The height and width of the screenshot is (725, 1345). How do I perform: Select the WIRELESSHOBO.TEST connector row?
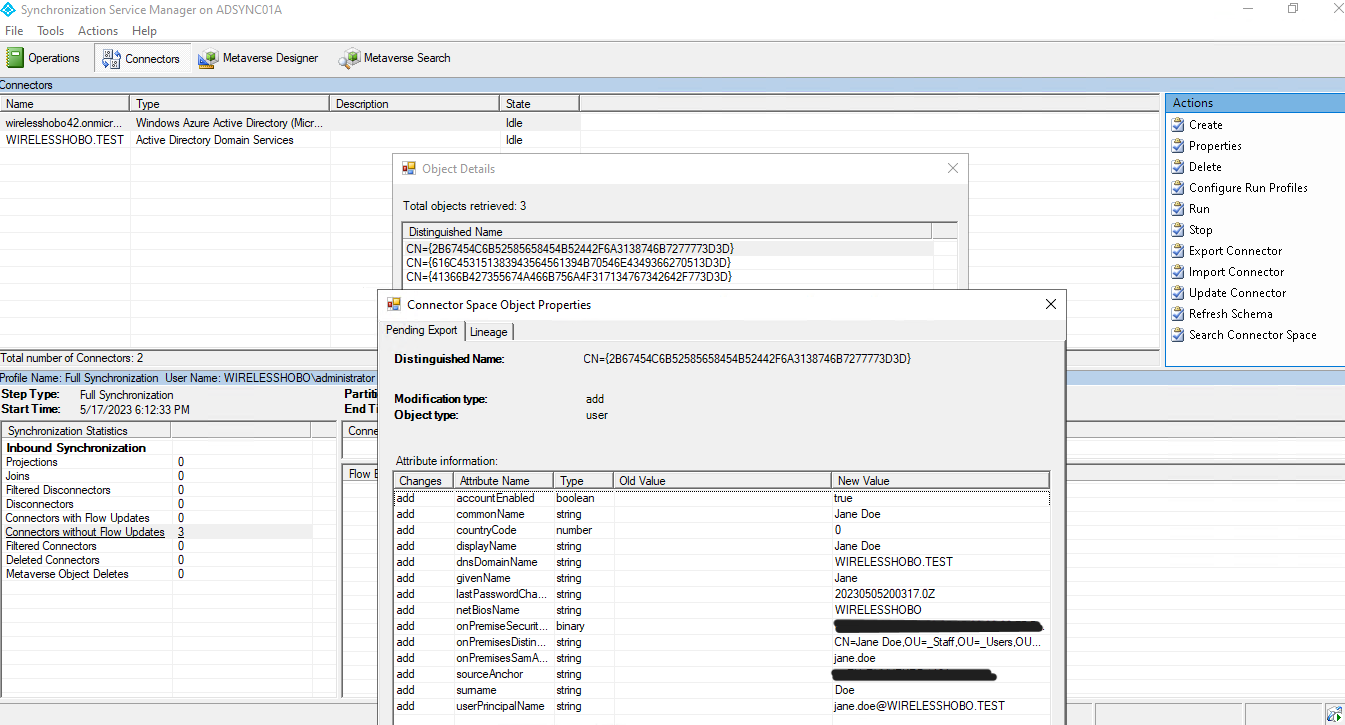(65, 140)
